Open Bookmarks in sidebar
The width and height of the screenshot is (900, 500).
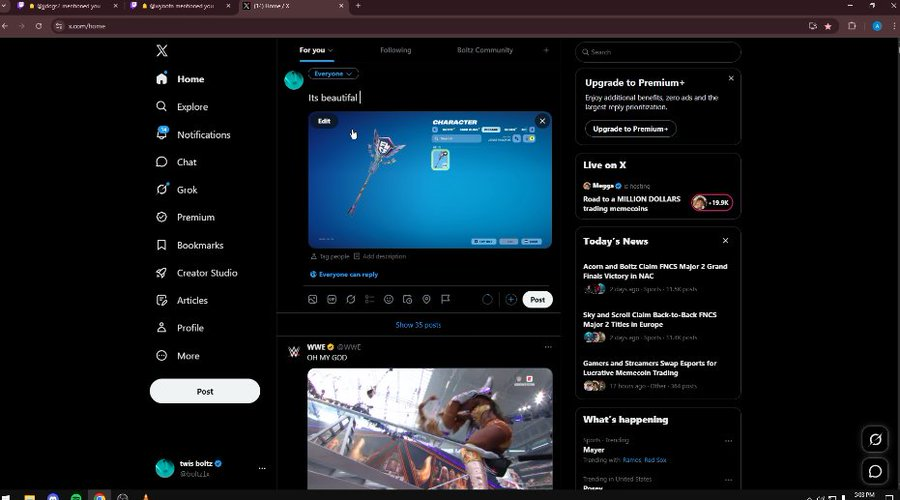pyautogui.click(x=189, y=245)
